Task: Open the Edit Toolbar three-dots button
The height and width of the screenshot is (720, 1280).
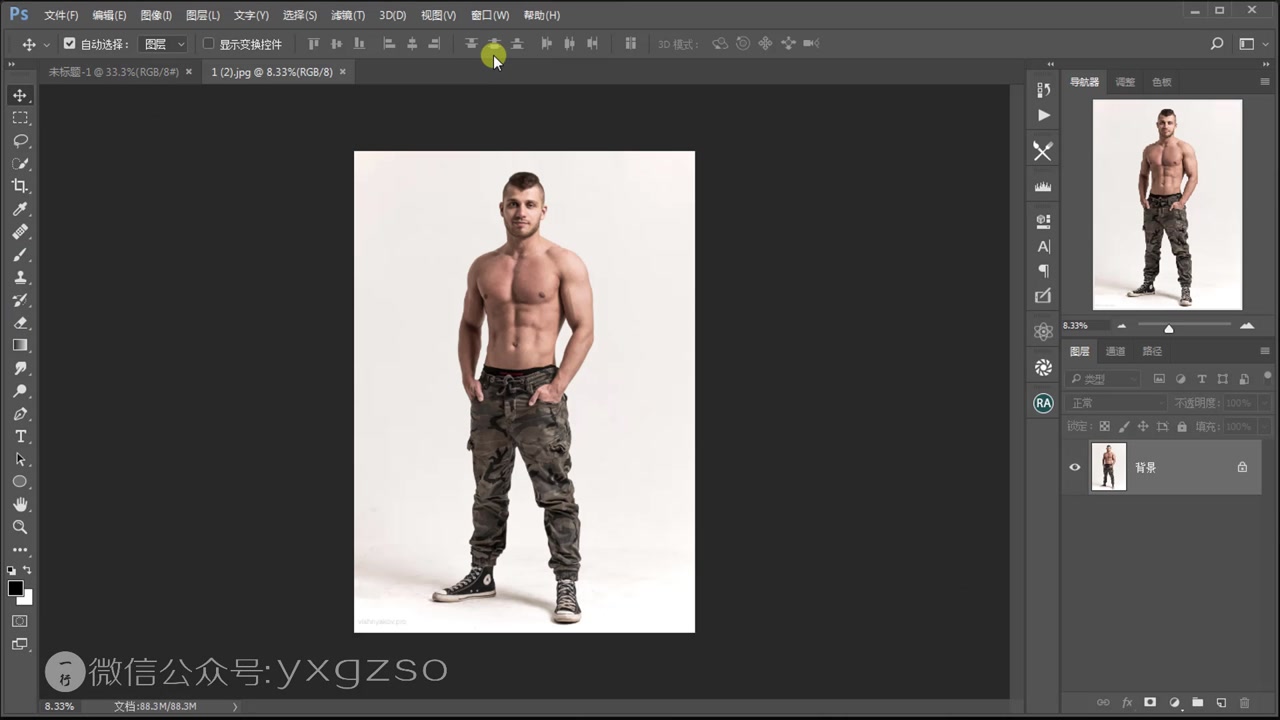Action: [20, 550]
